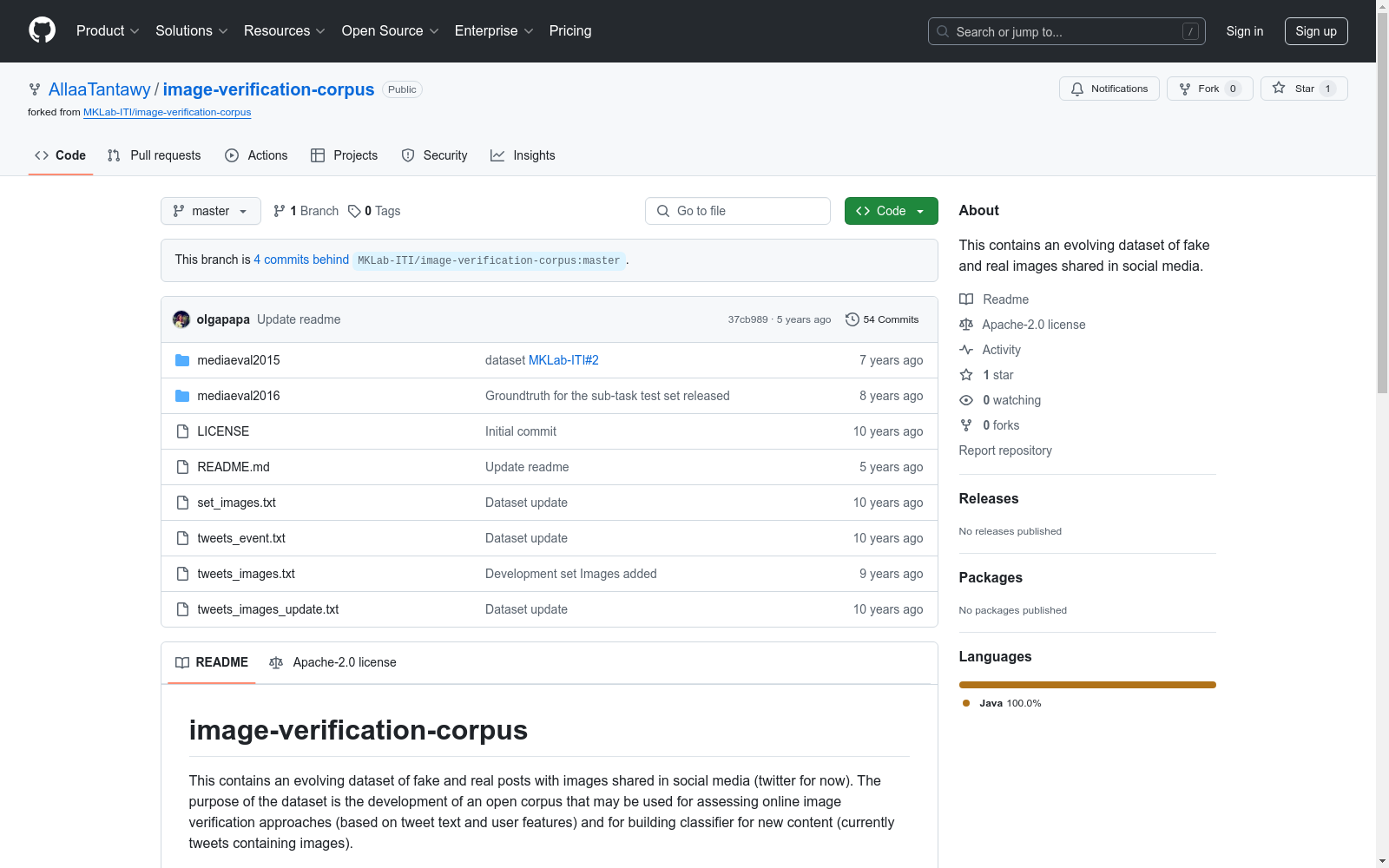The height and width of the screenshot is (868, 1389).
Task: Switch to the Pull requests tab
Action: point(154,155)
